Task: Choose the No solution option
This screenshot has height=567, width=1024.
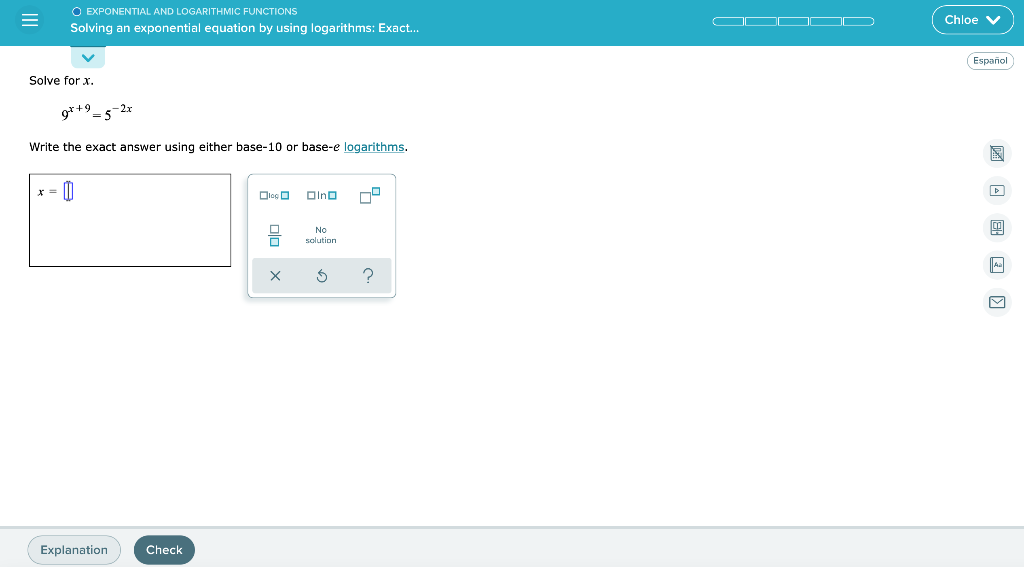Action: click(321, 235)
